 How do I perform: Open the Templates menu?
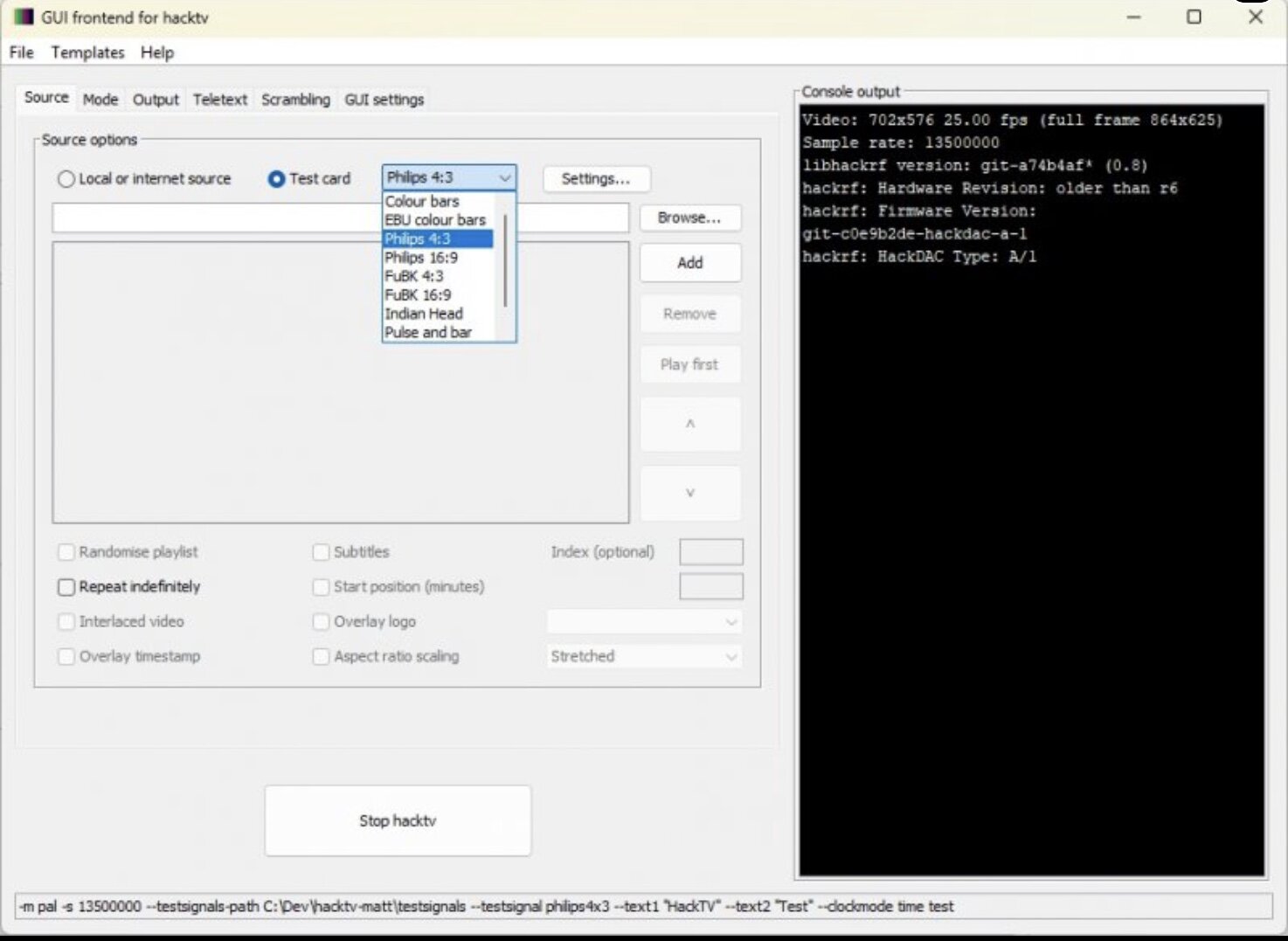click(x=87, y=52)
